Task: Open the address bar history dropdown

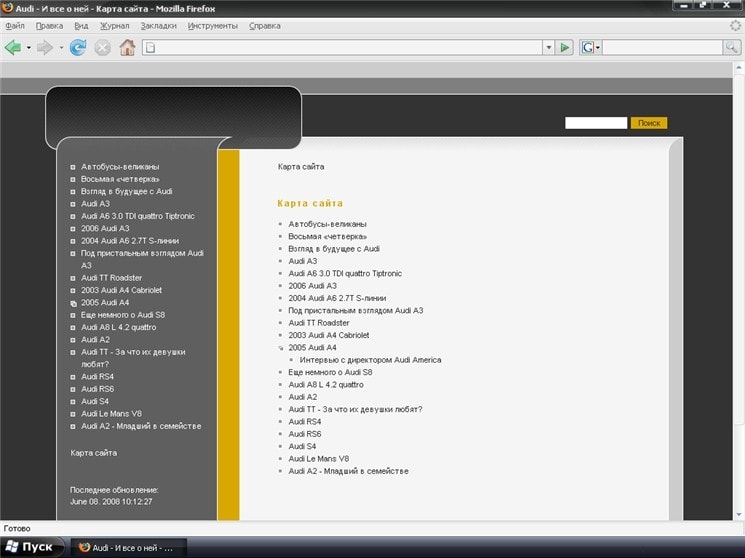Action: [548, 47]
